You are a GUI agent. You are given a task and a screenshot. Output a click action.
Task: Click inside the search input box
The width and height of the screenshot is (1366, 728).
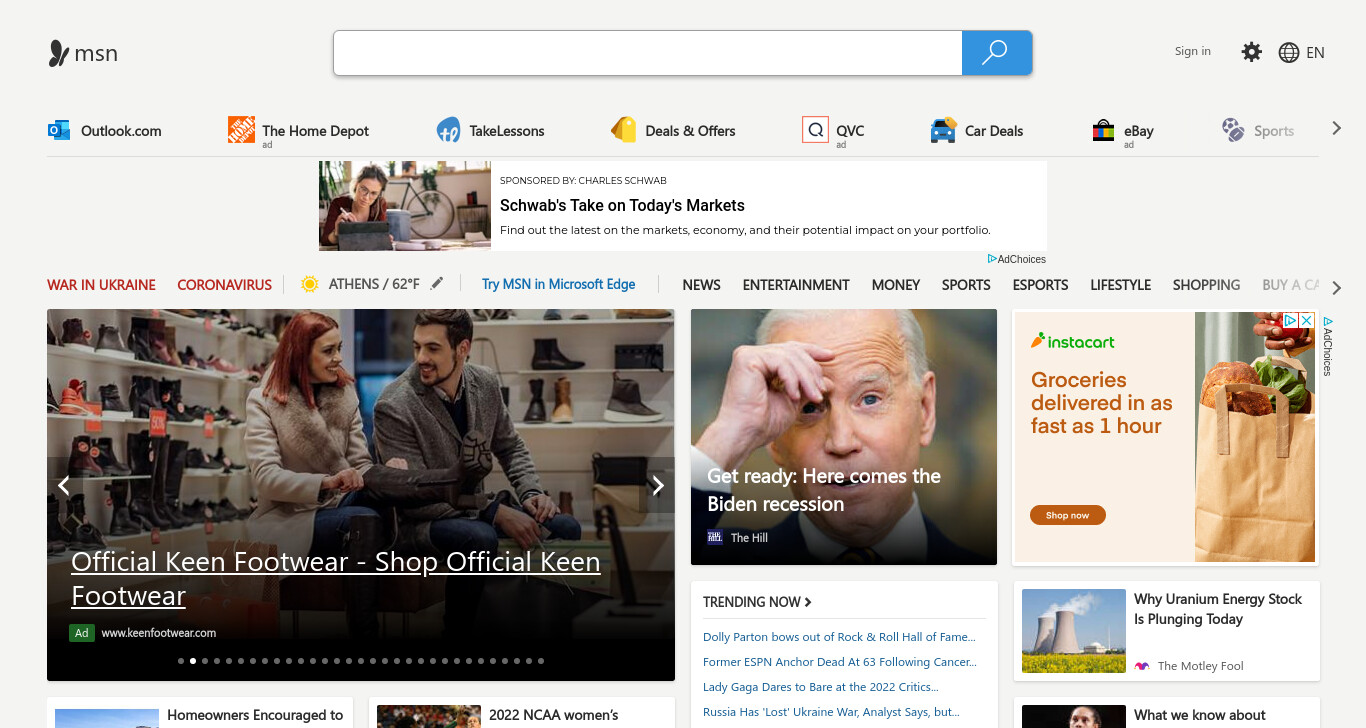point(648,53)
